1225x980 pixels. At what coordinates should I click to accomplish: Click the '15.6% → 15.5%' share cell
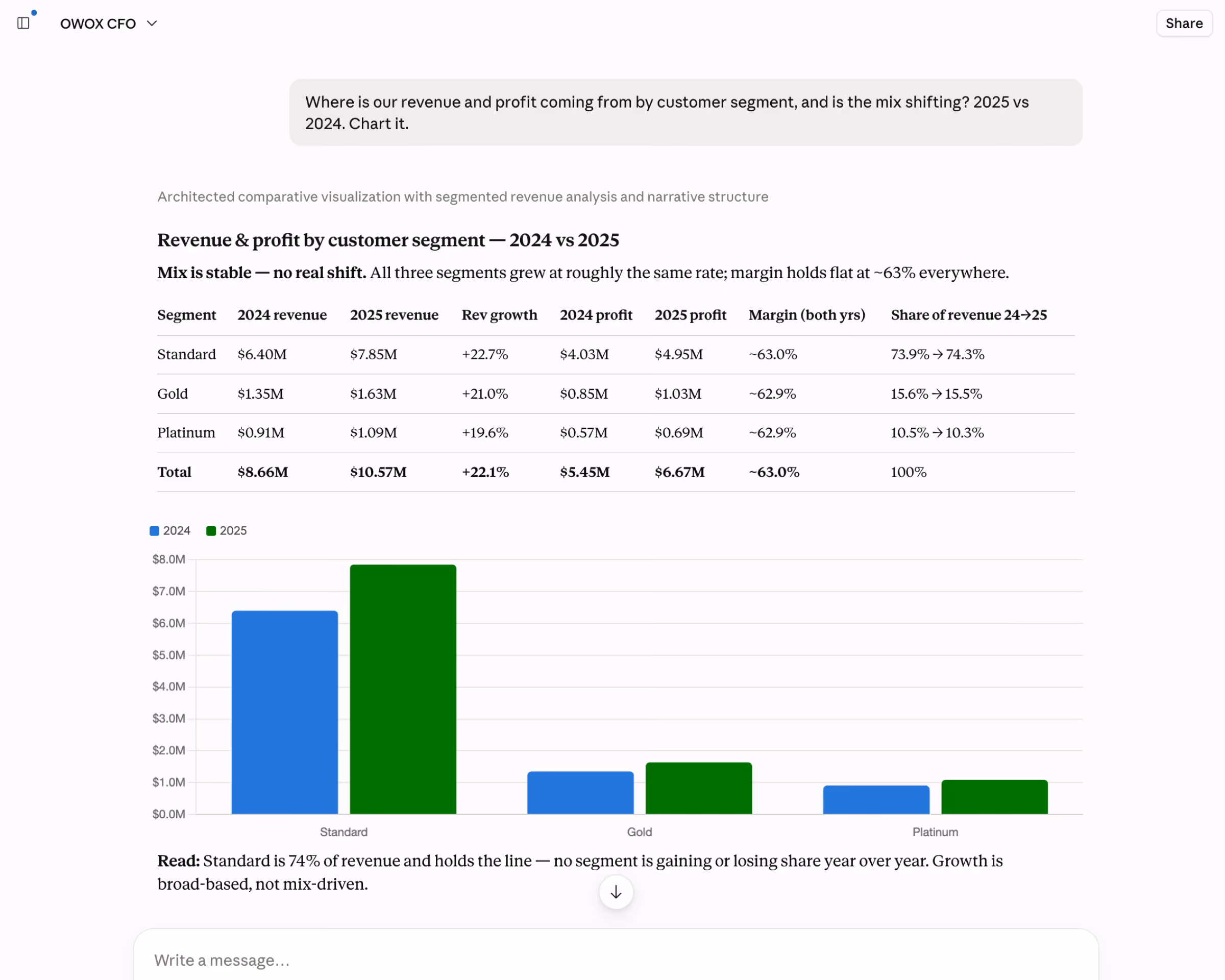[937, 394]
